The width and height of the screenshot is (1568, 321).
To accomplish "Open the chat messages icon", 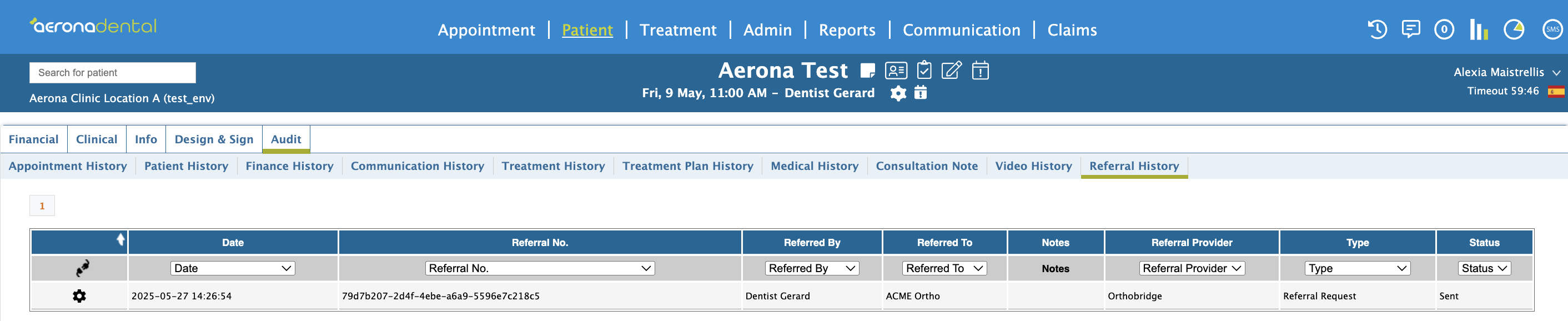I will pyautogui.click(x=1410, y=29).
